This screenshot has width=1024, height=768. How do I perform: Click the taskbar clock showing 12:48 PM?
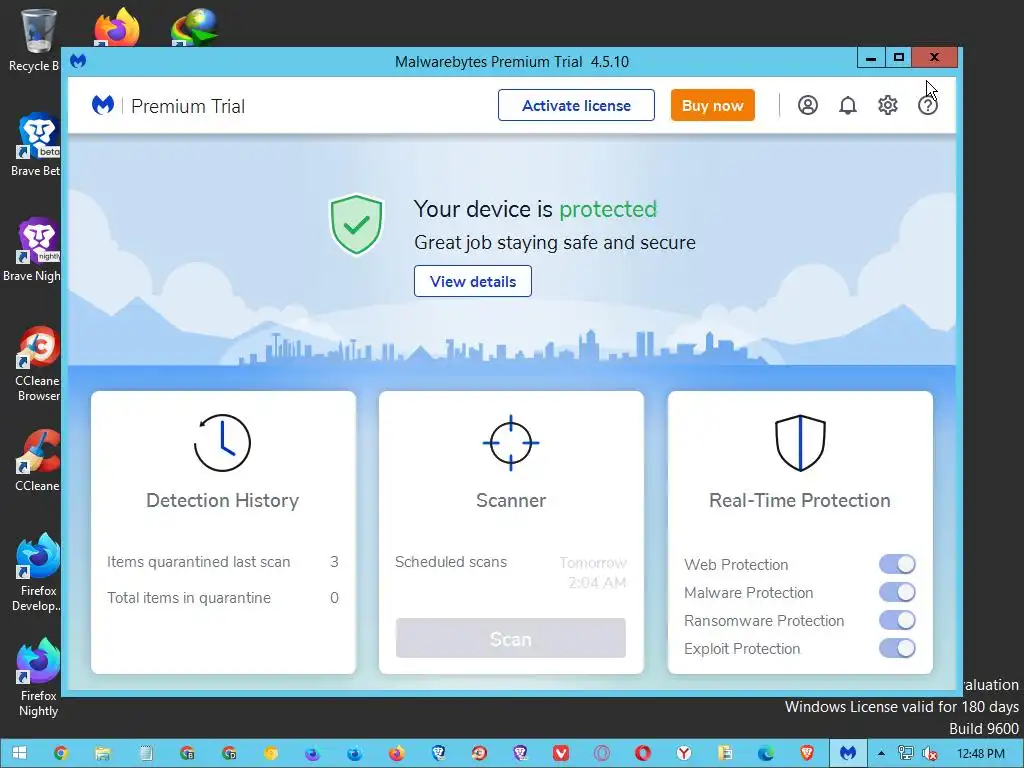980,754
